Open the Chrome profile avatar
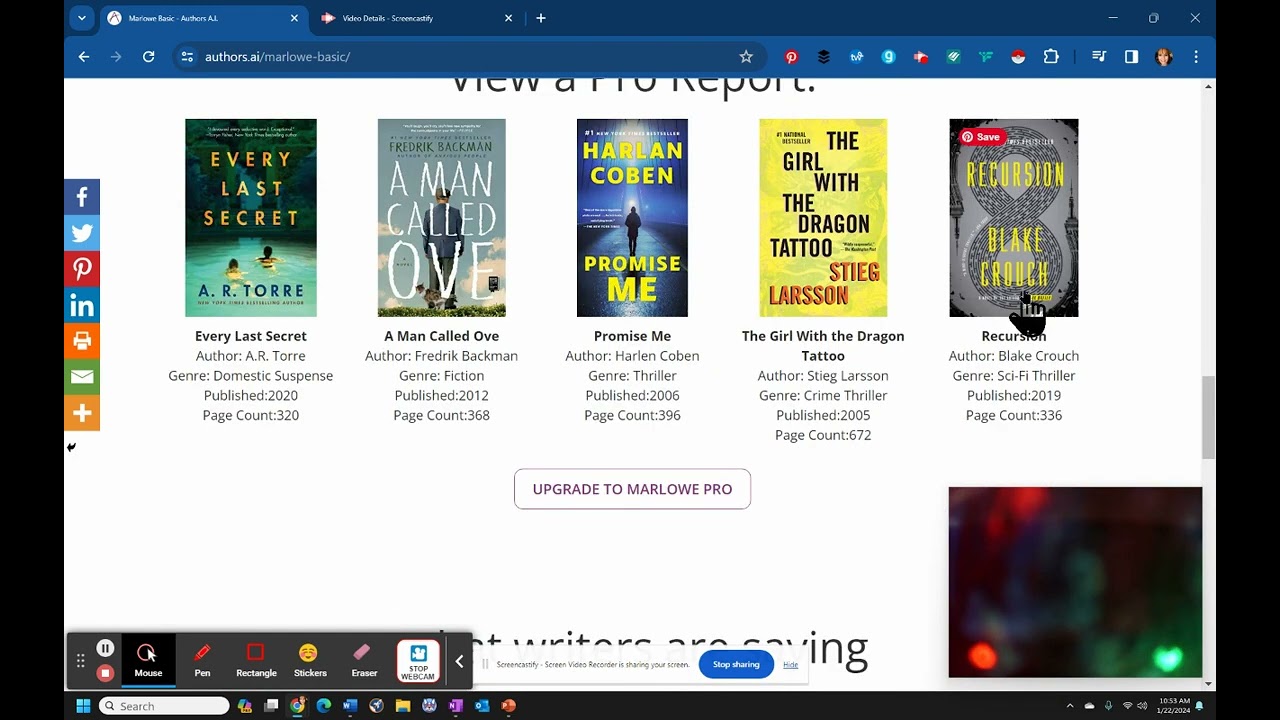The height and width of the screenshot is (720, 1280). (1163, 57)
